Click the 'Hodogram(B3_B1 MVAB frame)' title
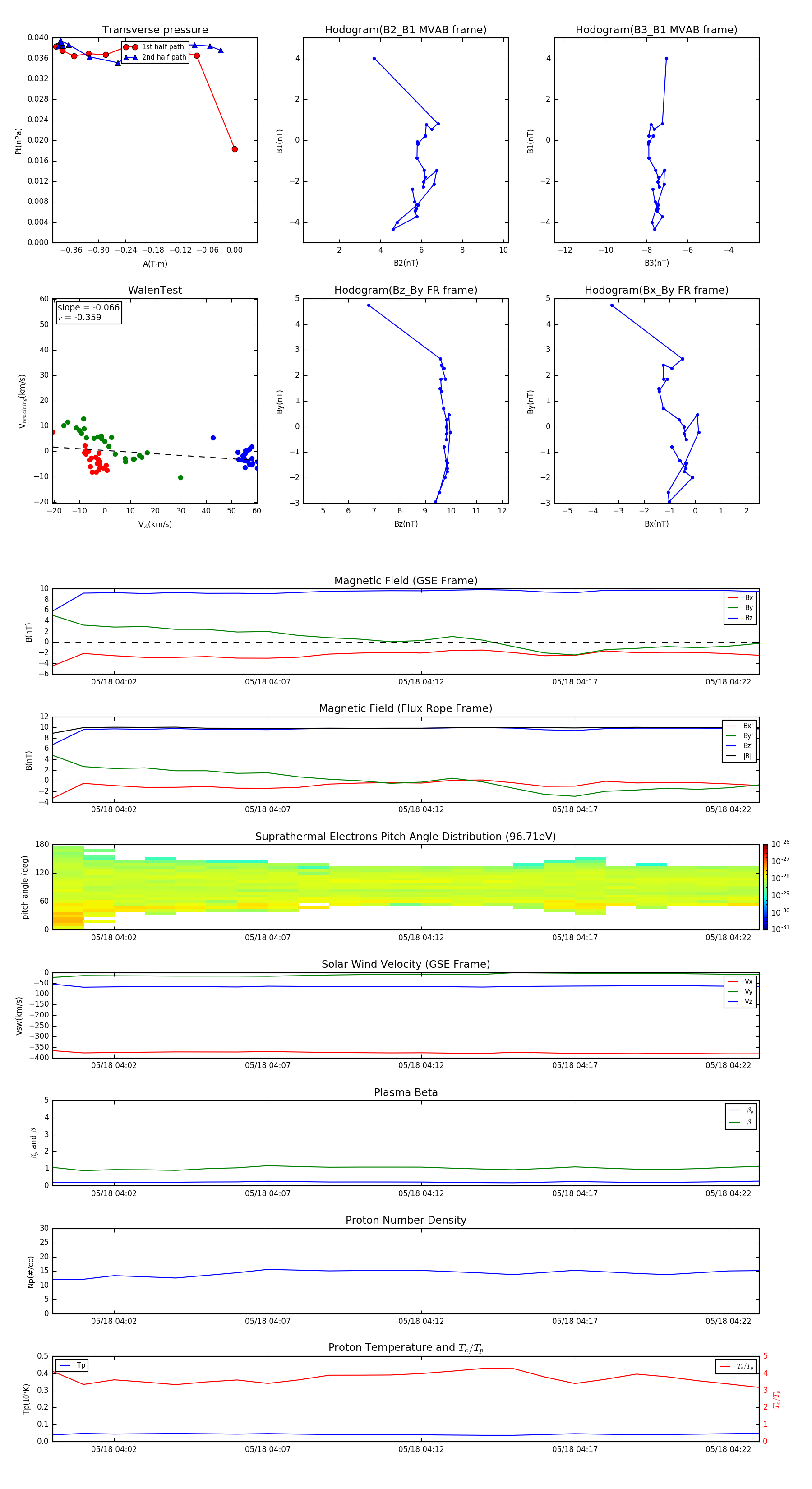Screen dimensions: 812x1489 click(656, 30)
